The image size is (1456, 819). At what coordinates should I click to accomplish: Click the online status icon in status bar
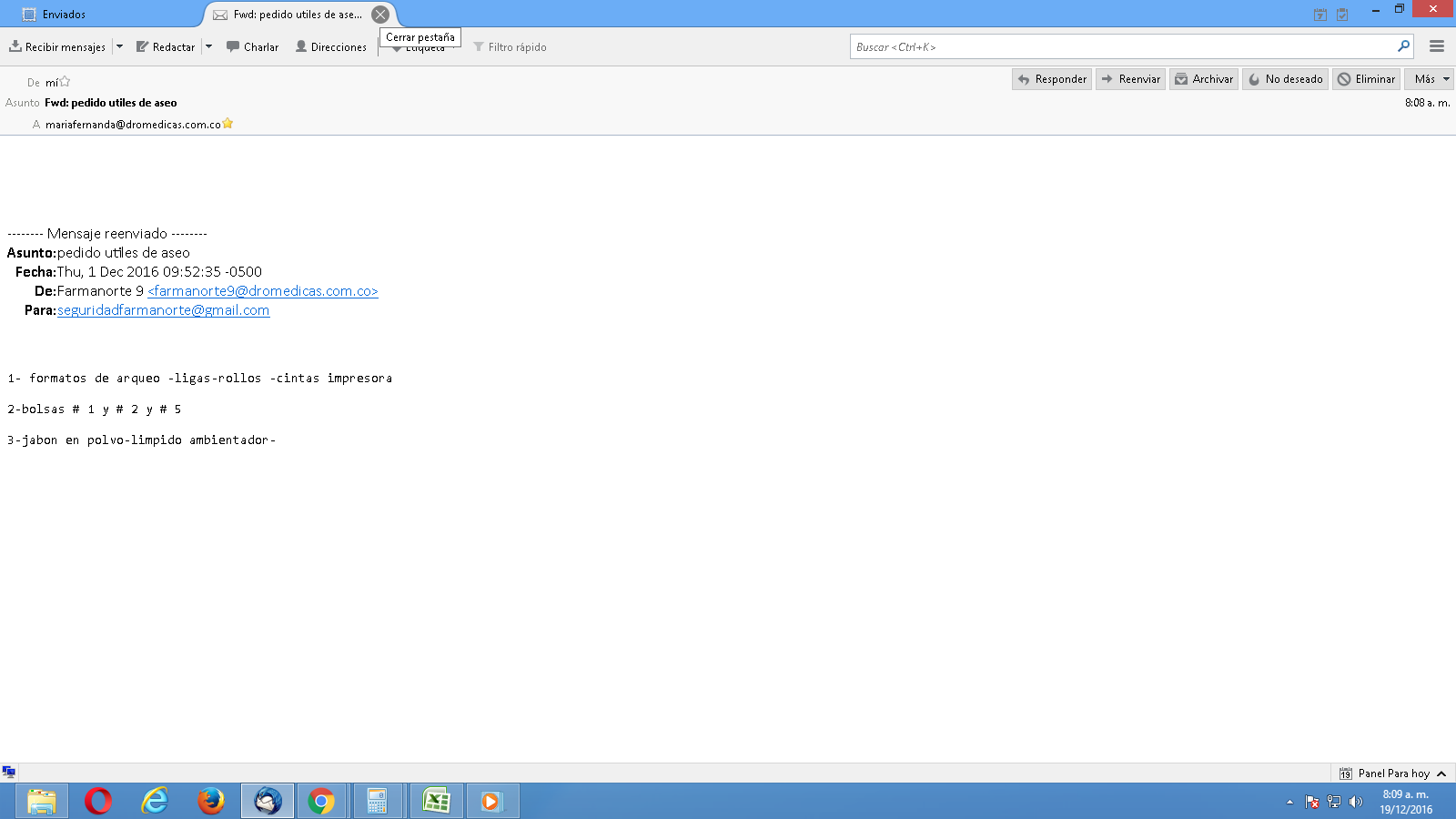coord(9,773)
